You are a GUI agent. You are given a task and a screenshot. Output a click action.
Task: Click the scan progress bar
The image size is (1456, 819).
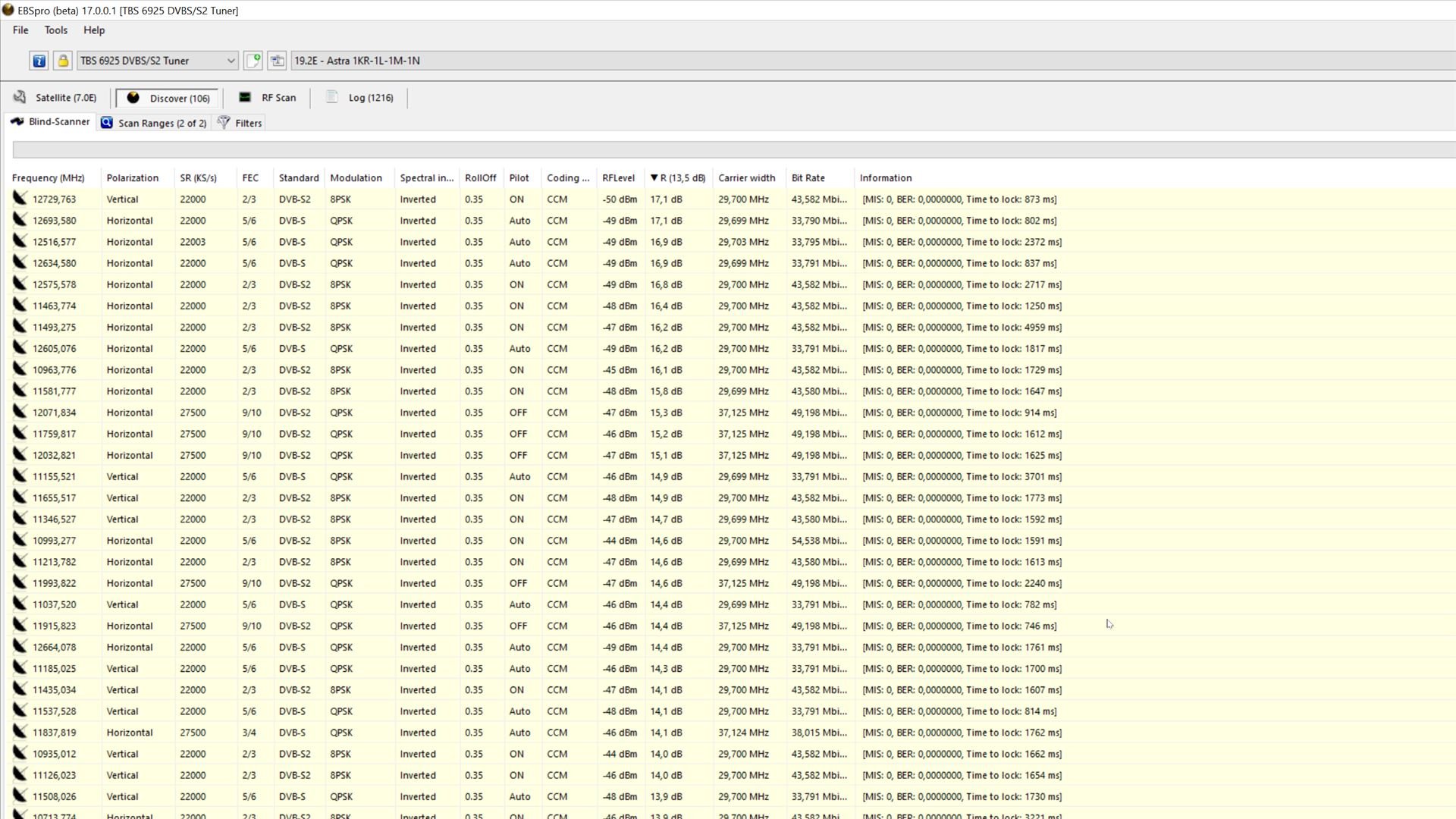[728, 150]
